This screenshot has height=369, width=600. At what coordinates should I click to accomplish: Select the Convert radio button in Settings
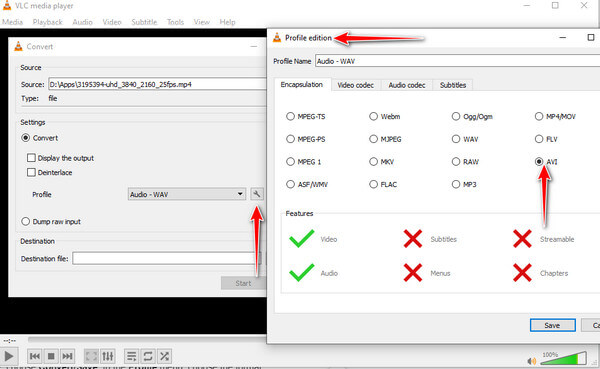pyautogui.click(x=26, y=138)
